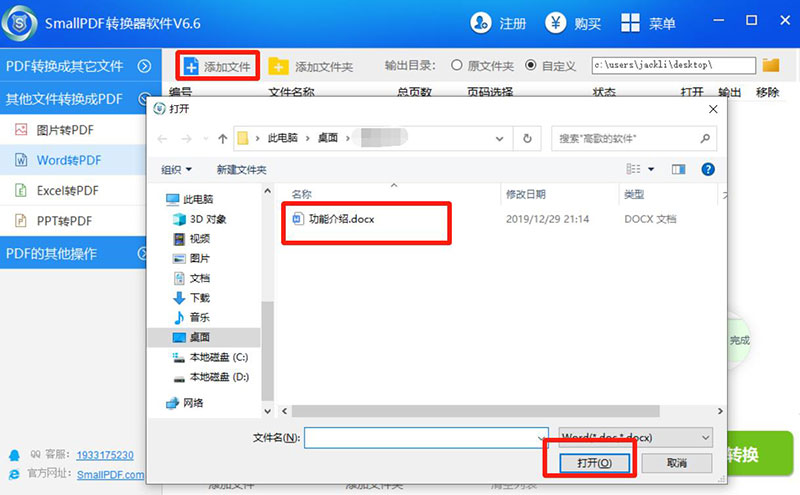This screenshot has width=800, height=495.
Task: Click the help question mark icon in dialog
Action: pos(707,170)
